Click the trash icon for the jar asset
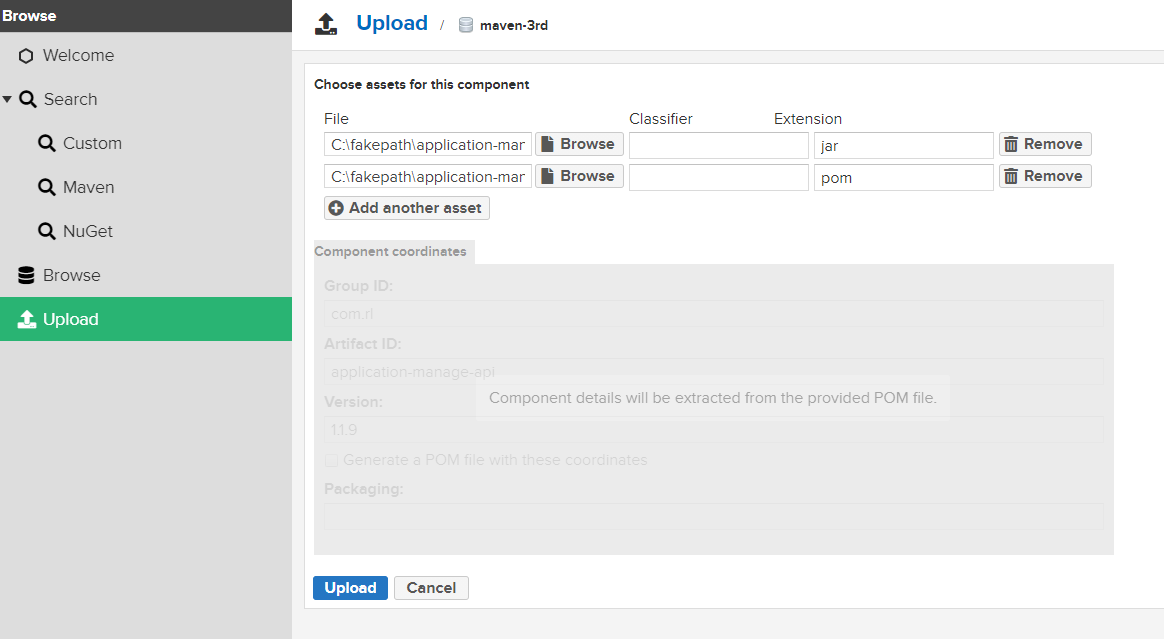 [x=1011, y=144]
